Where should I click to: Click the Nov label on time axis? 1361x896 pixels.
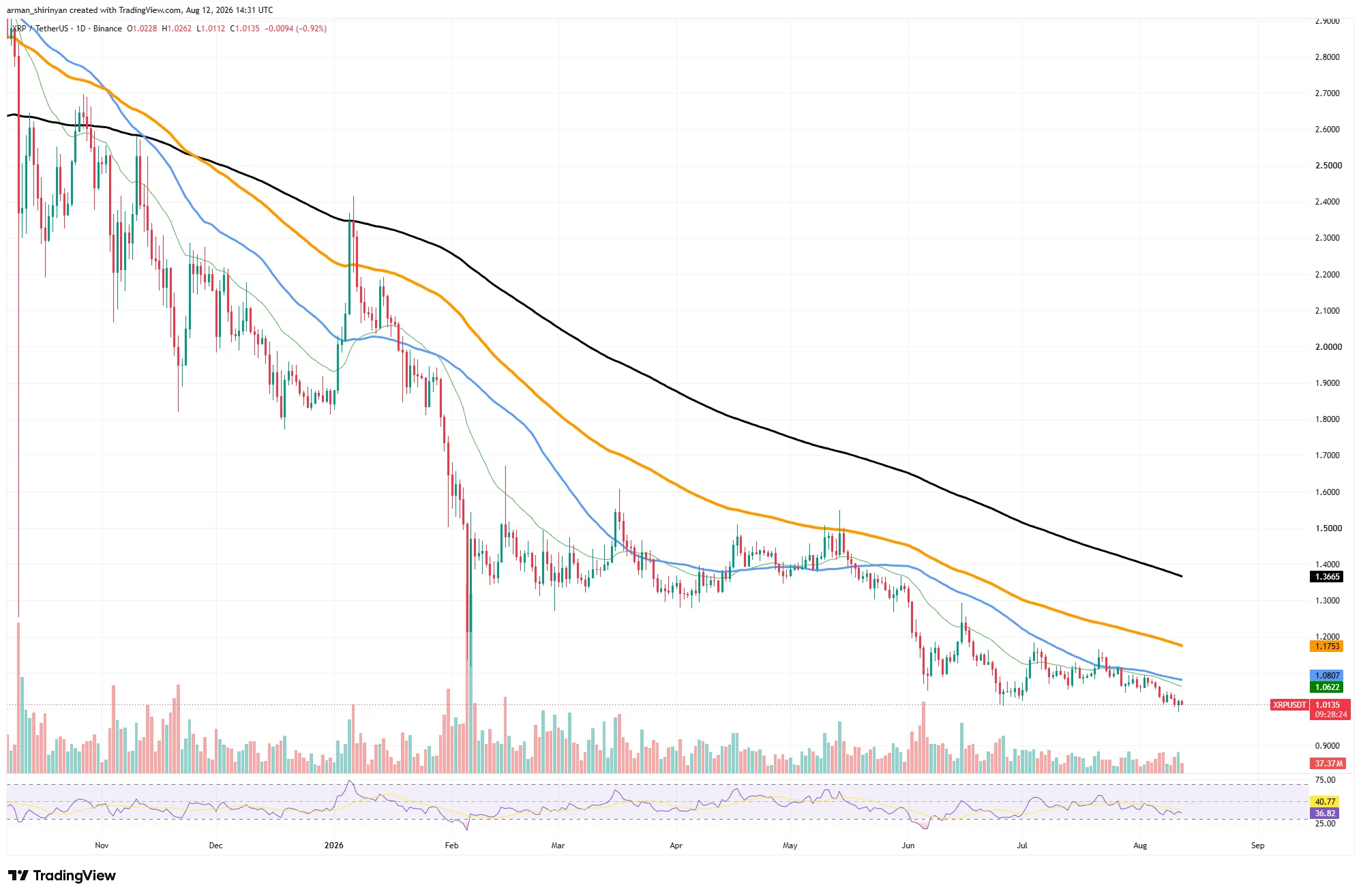tap(102, 846)
